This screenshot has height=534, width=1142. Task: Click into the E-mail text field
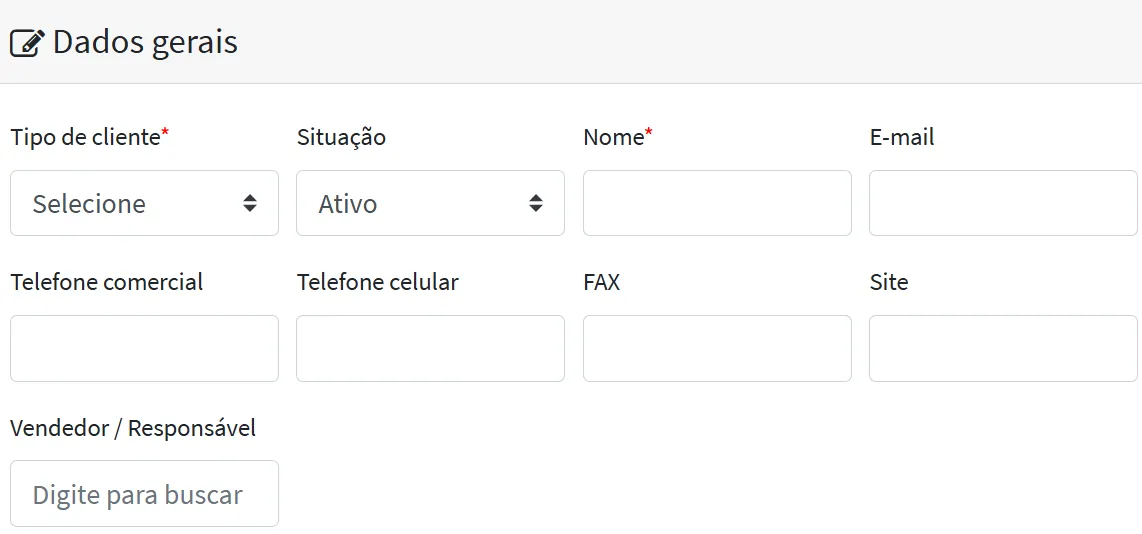[x=1003, y=203]
